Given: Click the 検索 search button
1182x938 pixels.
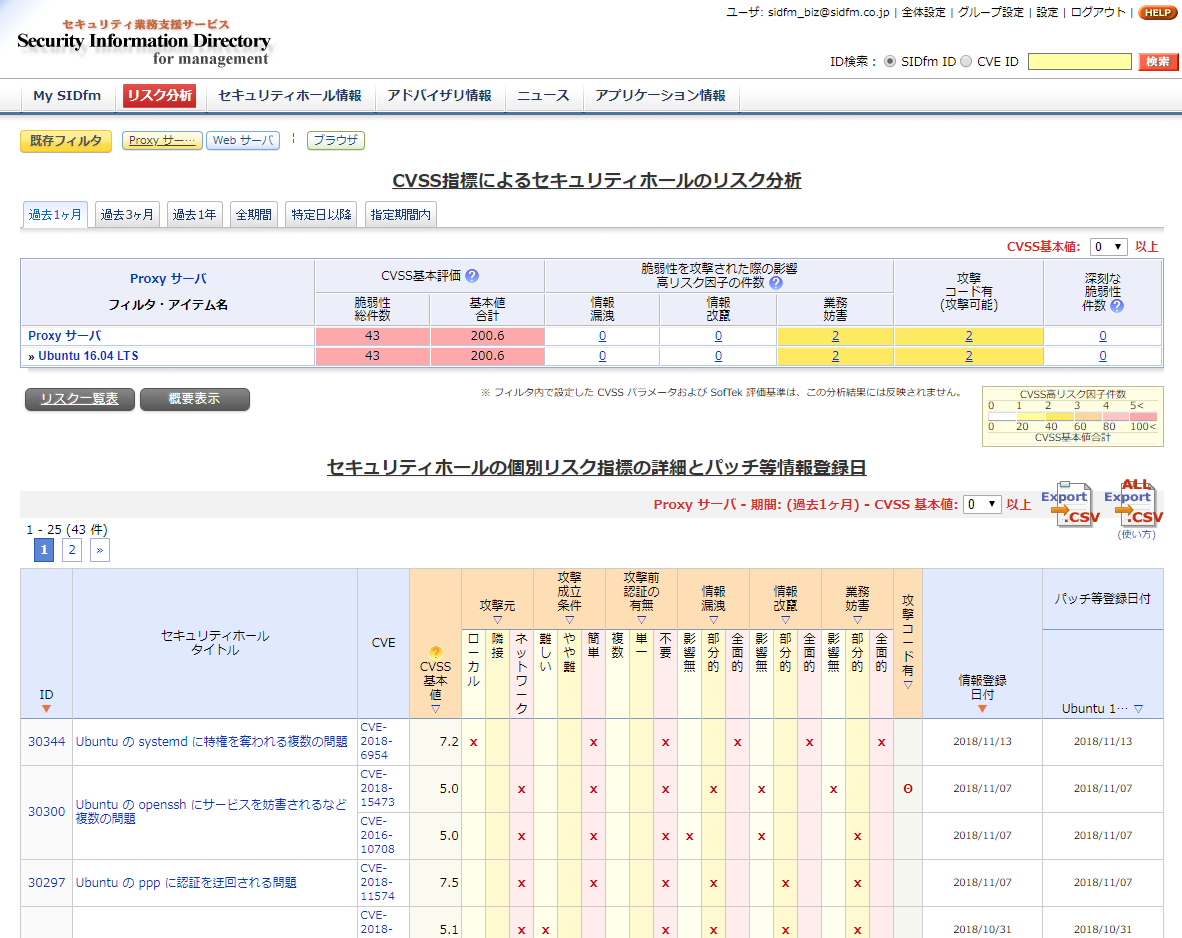Looking at the screenshot, I should pos(1157,61).
